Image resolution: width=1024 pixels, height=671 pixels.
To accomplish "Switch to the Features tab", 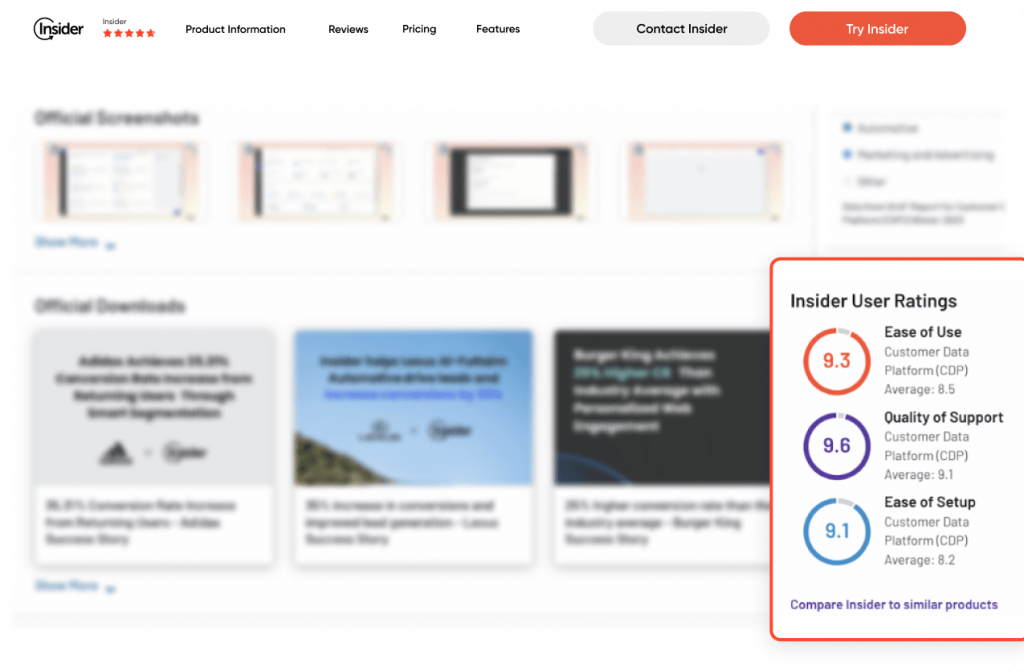I will [x=498, y=29].
